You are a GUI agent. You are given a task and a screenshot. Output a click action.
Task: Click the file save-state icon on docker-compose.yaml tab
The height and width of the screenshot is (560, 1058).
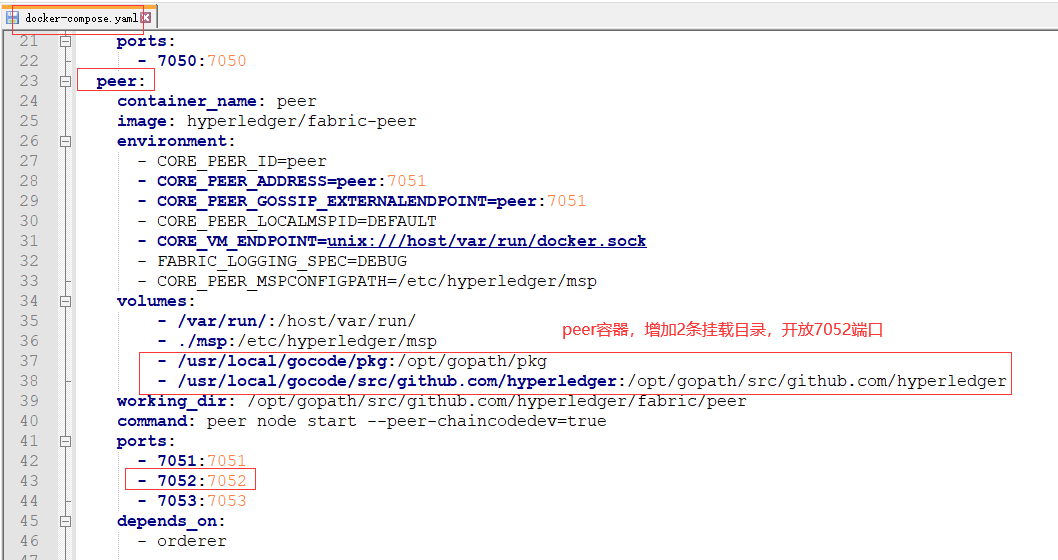pos(13,18)
